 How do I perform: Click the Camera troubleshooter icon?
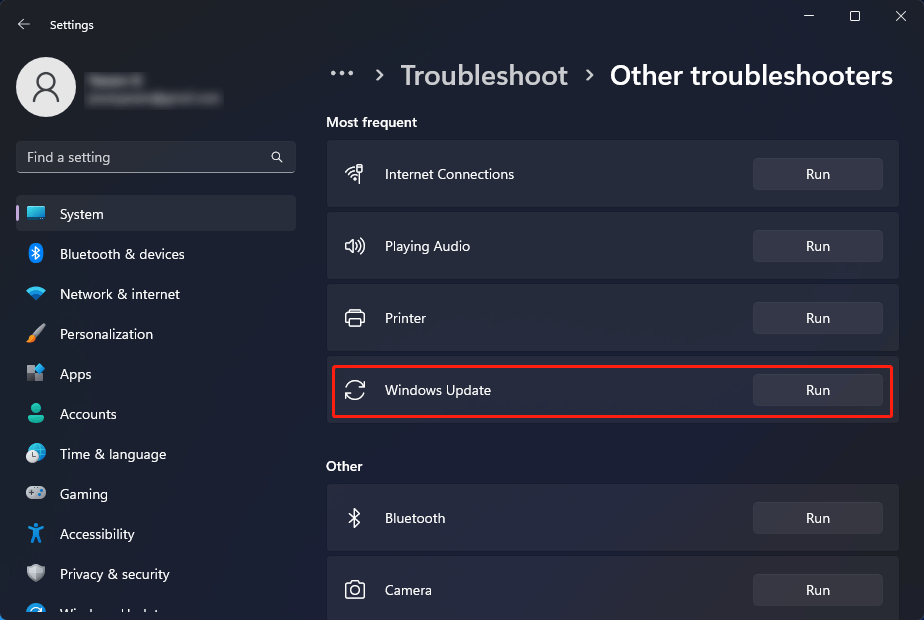[355, 590]
